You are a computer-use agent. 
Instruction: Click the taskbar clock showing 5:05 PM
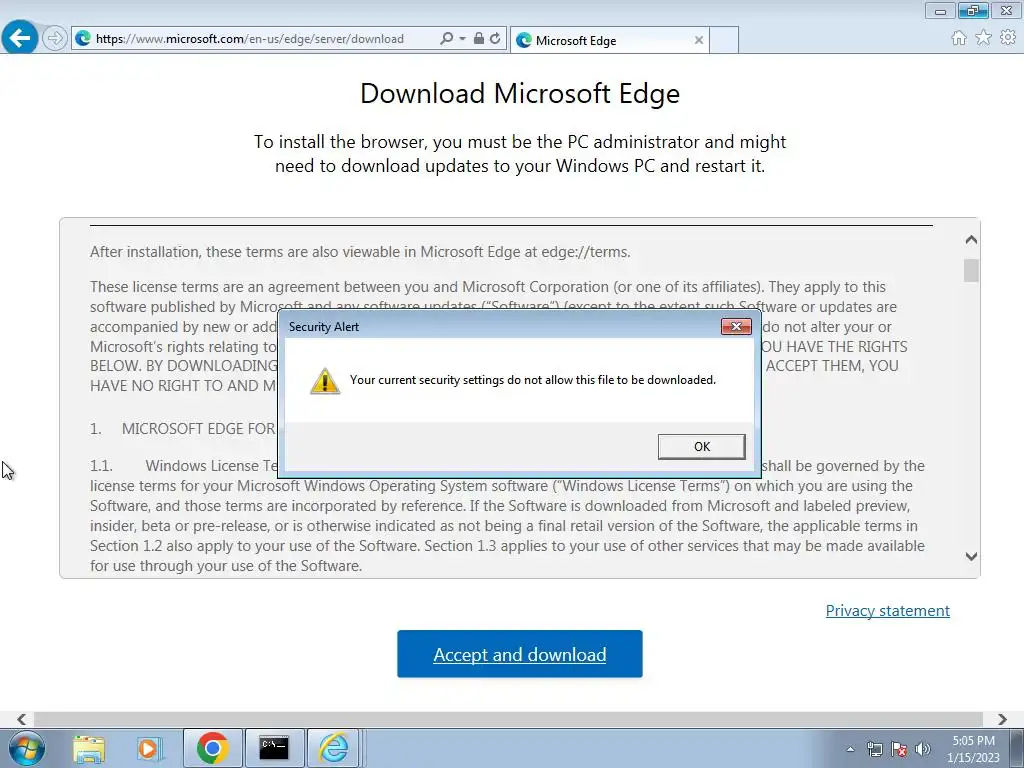pos(973,749)
